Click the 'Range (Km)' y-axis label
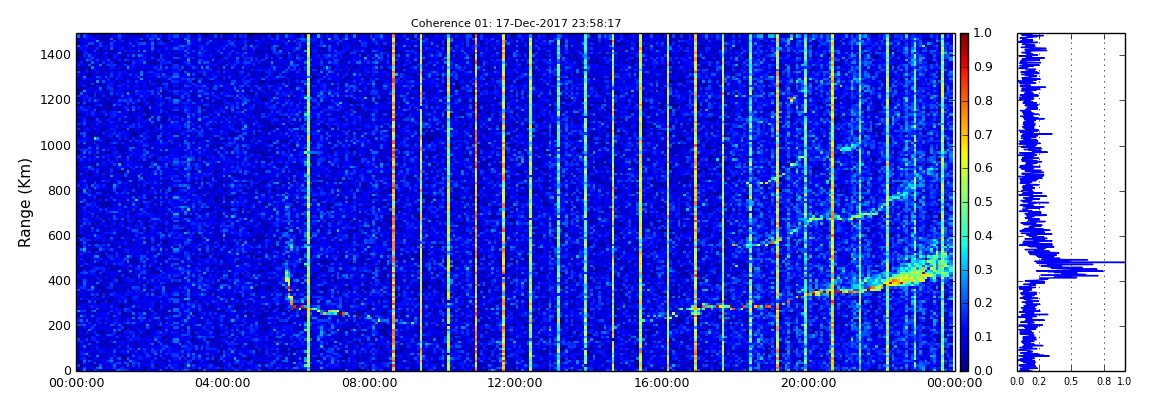 point(24,201)
